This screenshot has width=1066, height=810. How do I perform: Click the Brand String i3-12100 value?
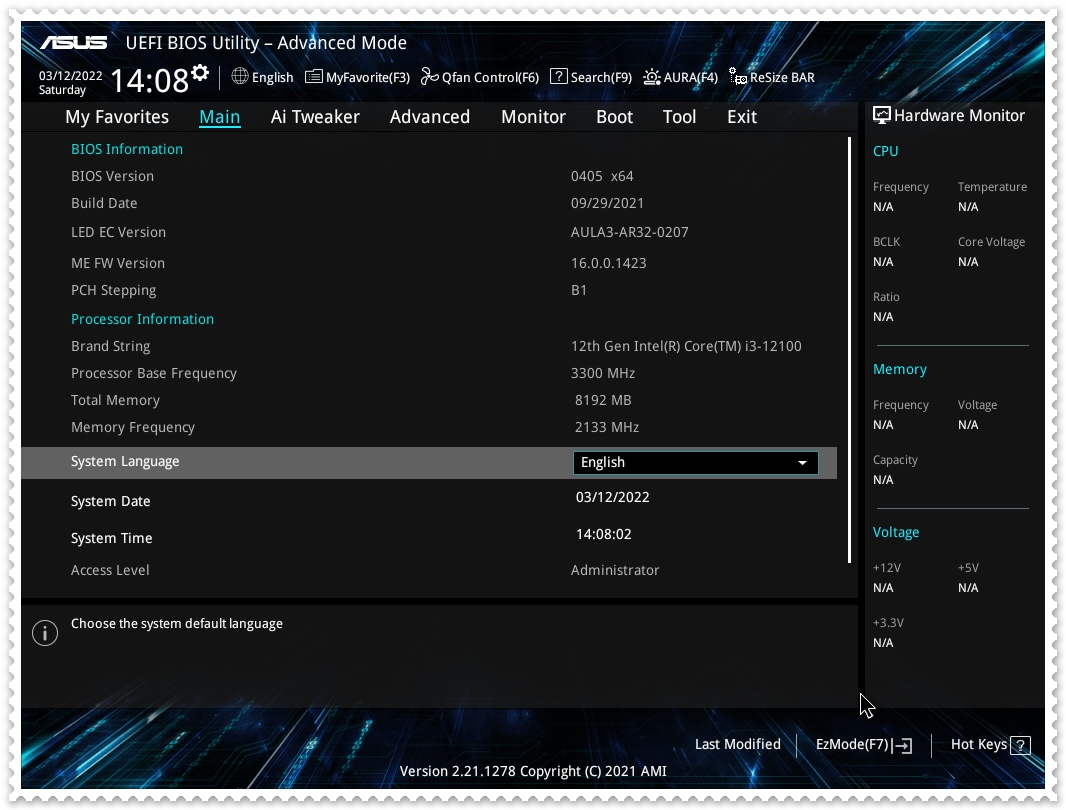pyautogui.click(x=686, y=346)
